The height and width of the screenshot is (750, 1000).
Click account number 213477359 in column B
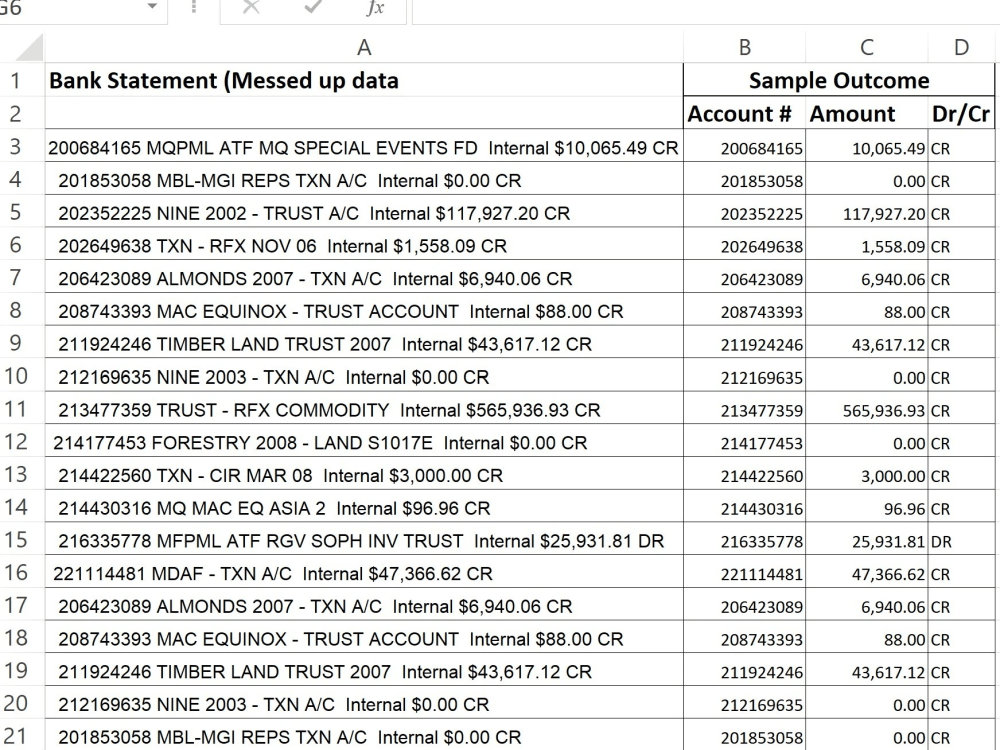pos(744,408)
